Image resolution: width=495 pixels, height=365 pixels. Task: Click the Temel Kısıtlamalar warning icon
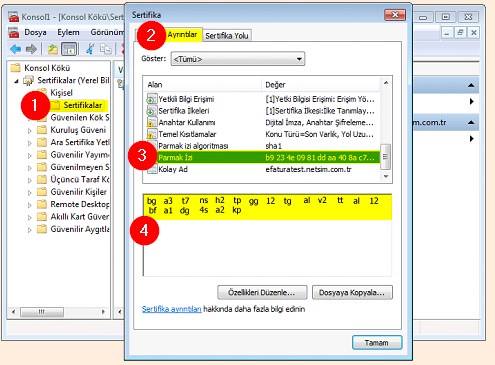(x=152, y=134)
